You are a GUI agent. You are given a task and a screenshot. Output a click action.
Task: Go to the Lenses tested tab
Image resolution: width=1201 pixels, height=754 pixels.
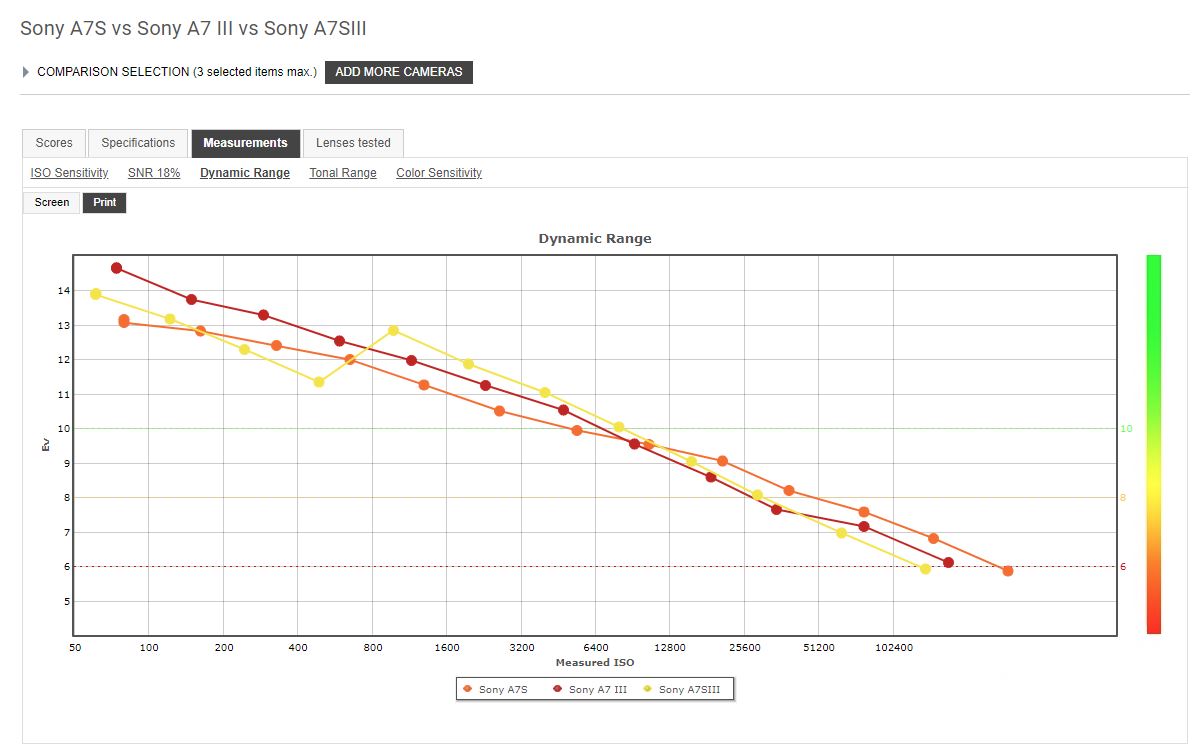(x=353, y=143)
